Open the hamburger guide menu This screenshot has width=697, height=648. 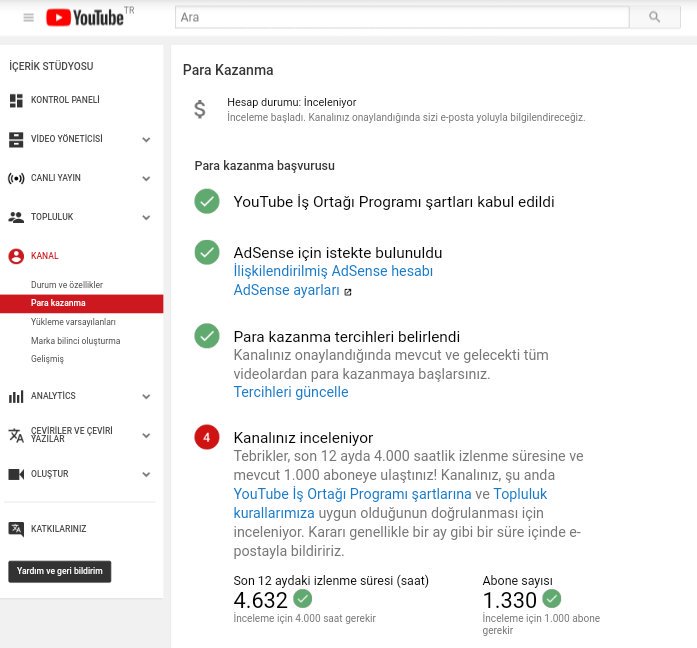28,18
